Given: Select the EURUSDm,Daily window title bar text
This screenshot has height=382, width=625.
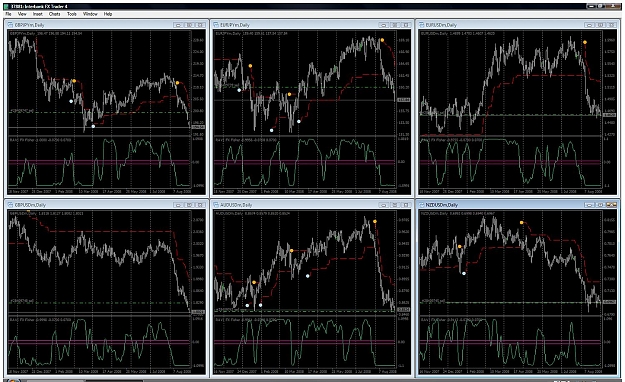Looking at the screenshot, I should pyautogui.click(x=441, y=25).
